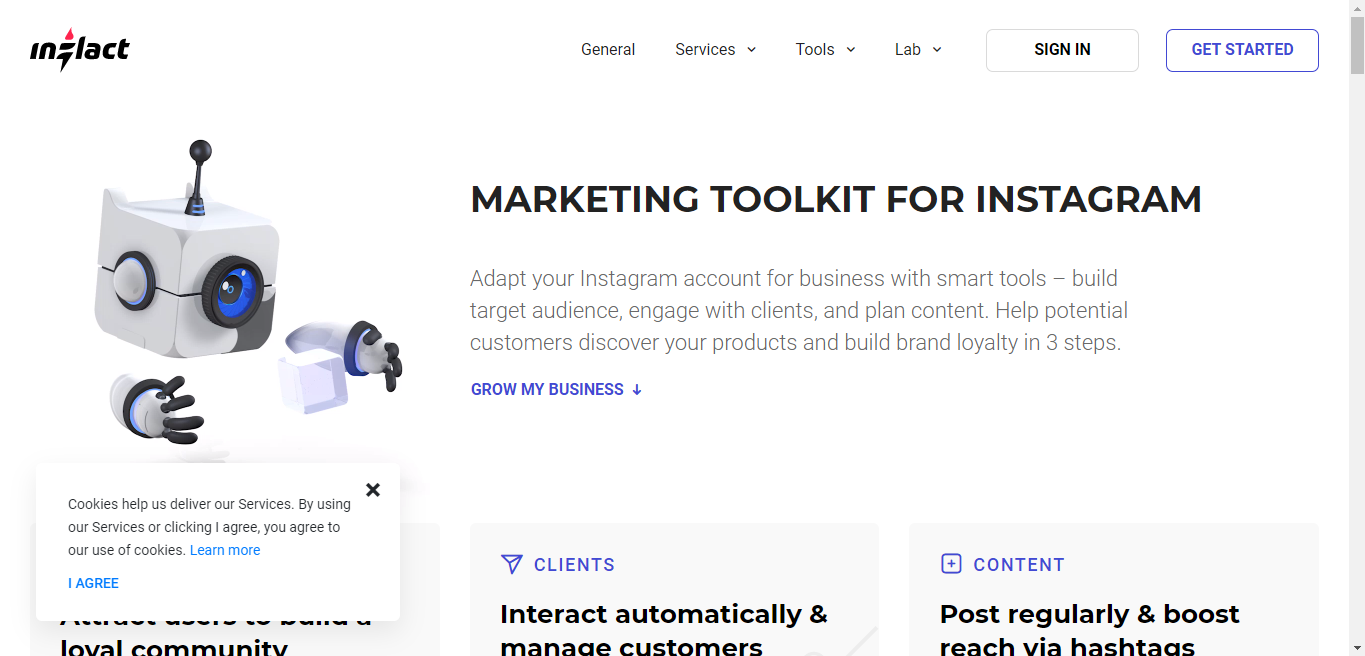The image size is (1365, 656).
Task: Expand the Lab dropdown menu
Action: point(918,50)
